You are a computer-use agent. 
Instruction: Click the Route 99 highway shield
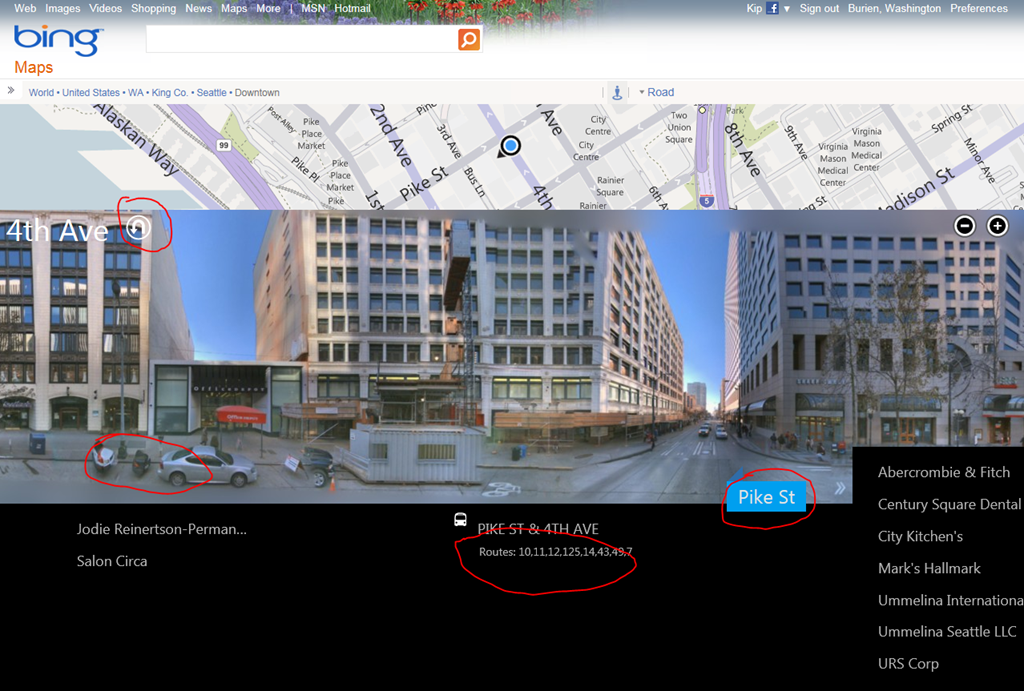point(224,145)
